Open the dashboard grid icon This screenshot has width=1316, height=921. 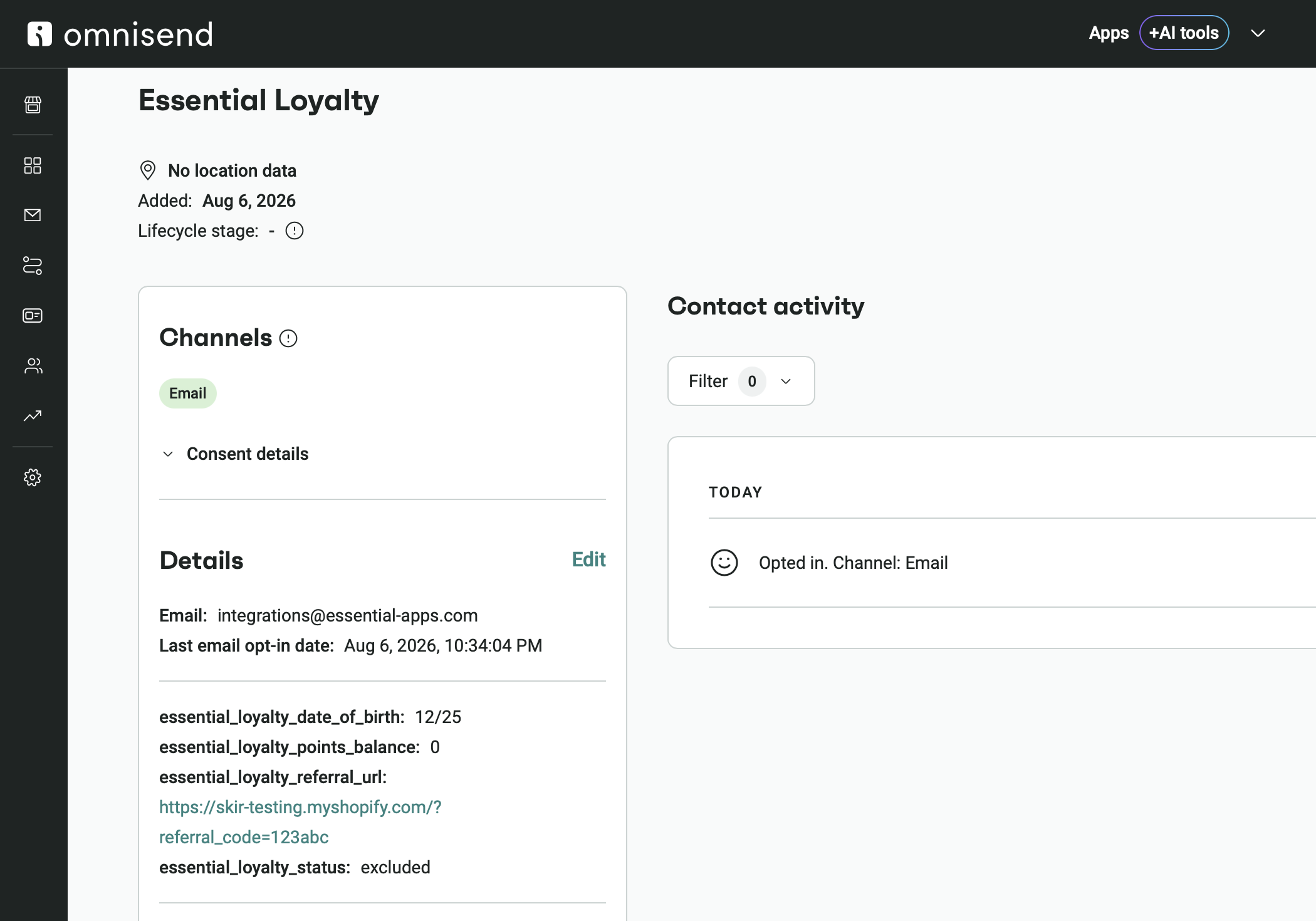[33, 165]
